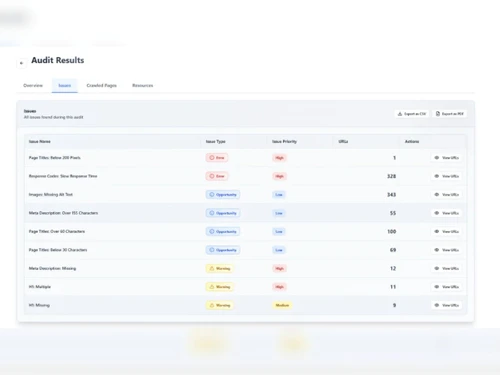The height and width of the screenshot is (375, 500).
Task: Click the URL count 100
Action: pos(392,232)
